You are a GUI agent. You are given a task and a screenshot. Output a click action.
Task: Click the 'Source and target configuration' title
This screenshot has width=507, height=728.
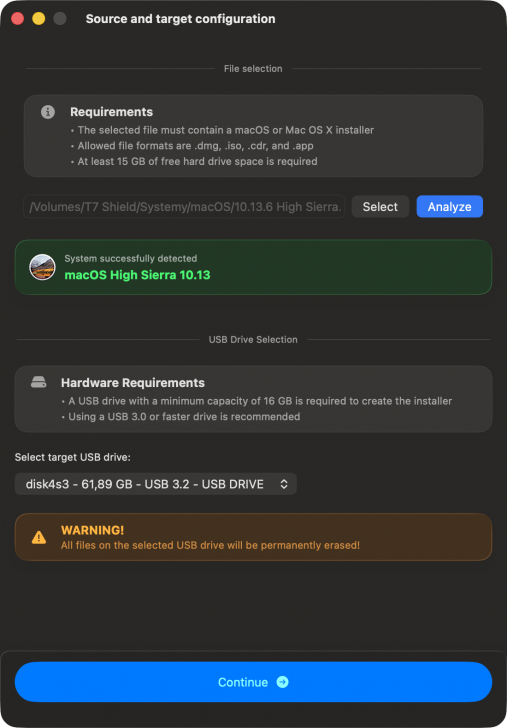[x=181, y=19]
